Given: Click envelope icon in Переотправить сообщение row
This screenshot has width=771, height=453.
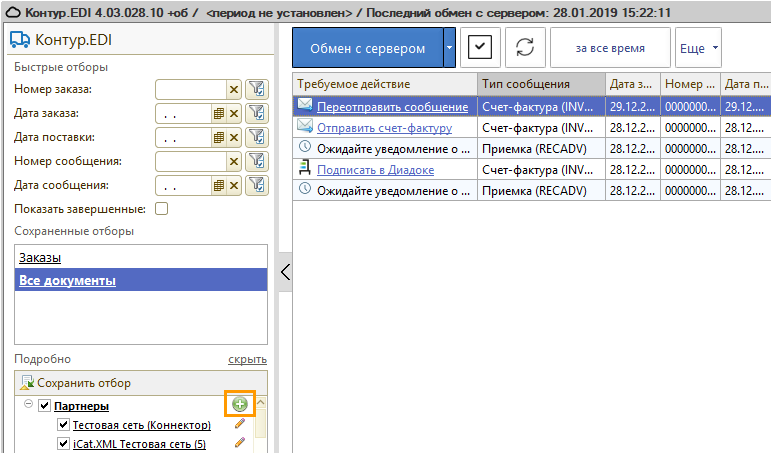Looking at the screenshot, I should click(305, 105).
